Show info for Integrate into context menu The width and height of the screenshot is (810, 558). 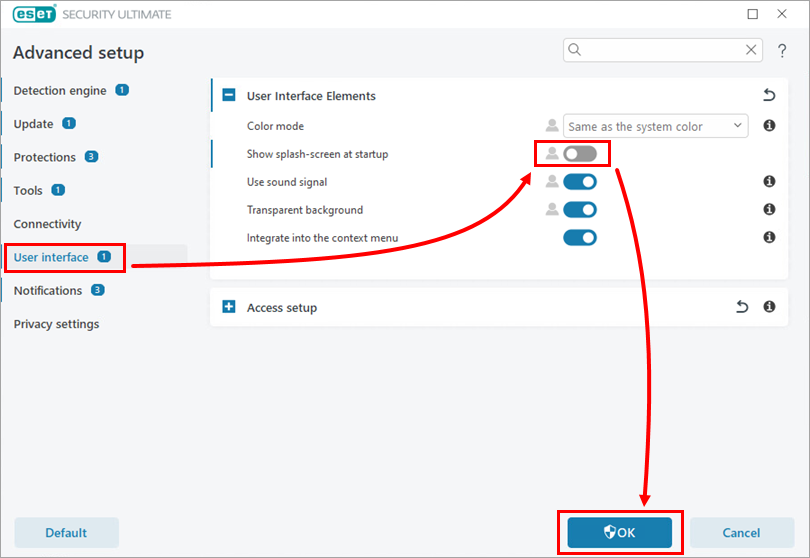point(769,238)
